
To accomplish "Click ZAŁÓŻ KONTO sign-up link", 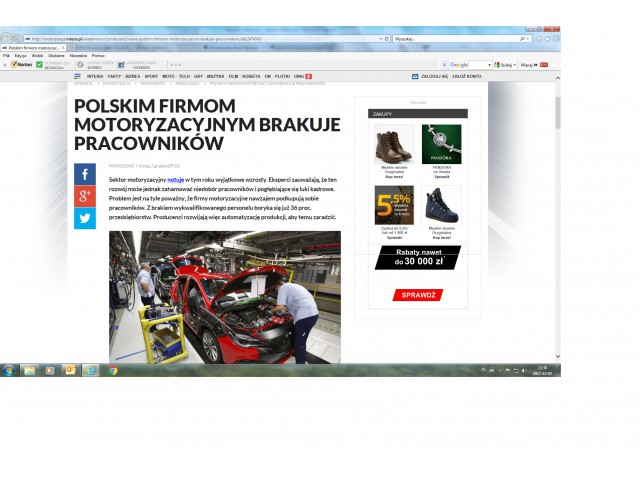I will click(x=466, y=76).
